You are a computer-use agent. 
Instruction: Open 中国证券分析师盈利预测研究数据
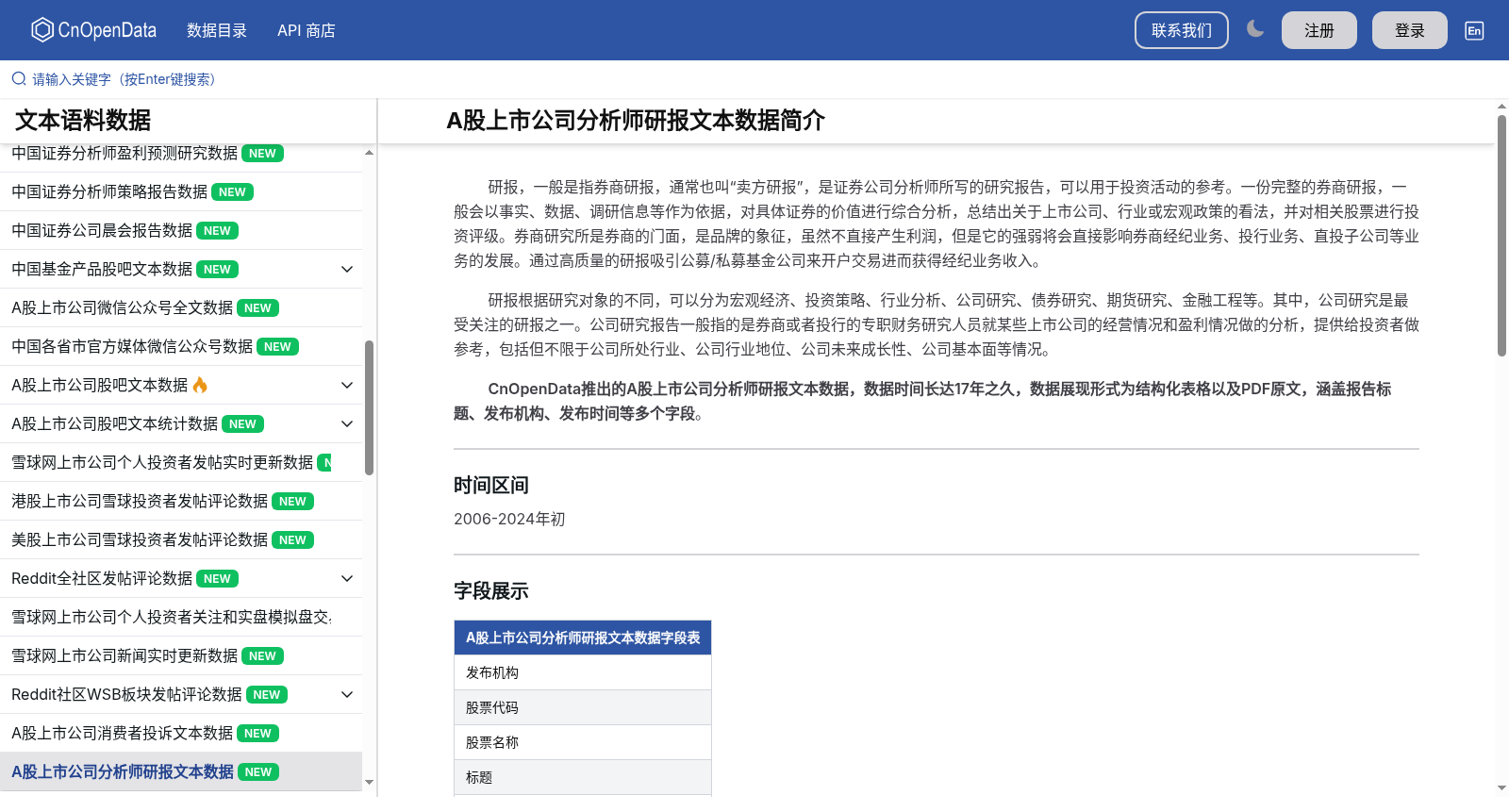click(x=124, y=153)
